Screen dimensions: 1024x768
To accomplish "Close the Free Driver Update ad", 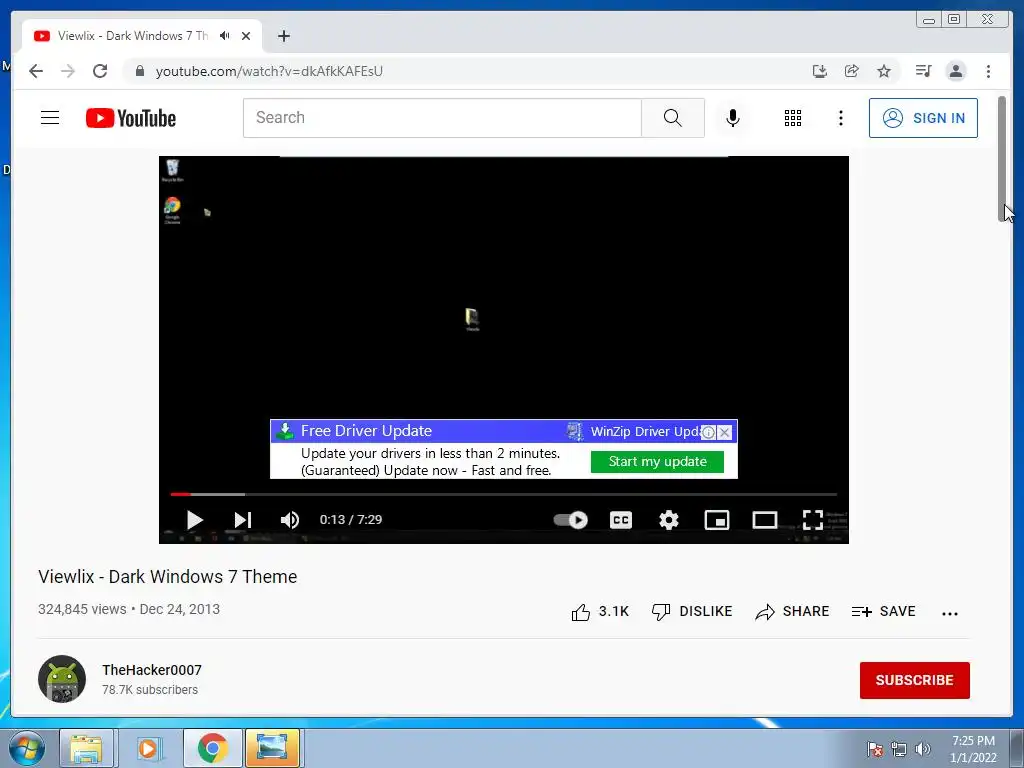I will pyautogui.click(x=724, y=432).
